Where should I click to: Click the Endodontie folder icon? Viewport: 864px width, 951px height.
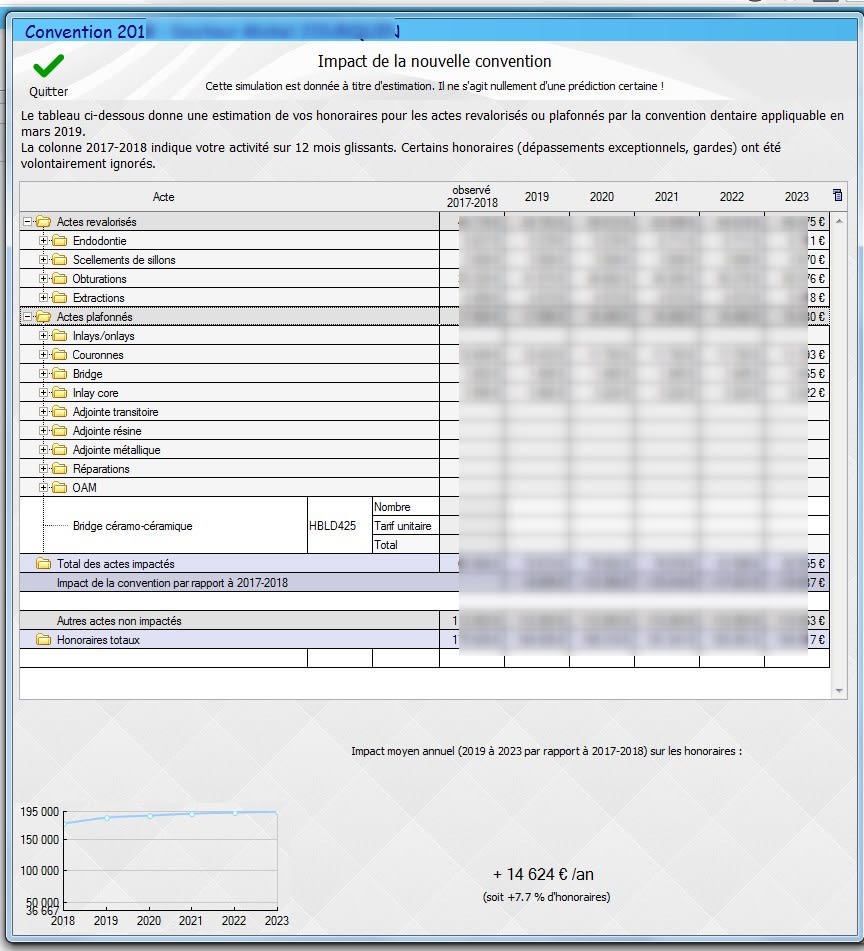(x=59, y=241)
